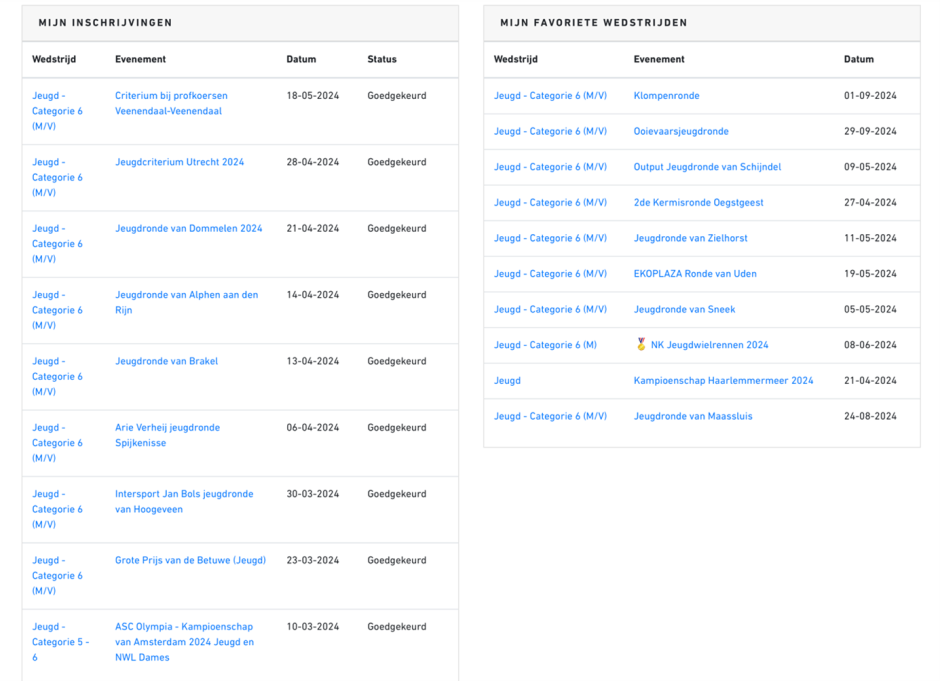940x681 pixels.
Task: Click the Jeugdronde van Maassluis link
Action: coord(693,417)
